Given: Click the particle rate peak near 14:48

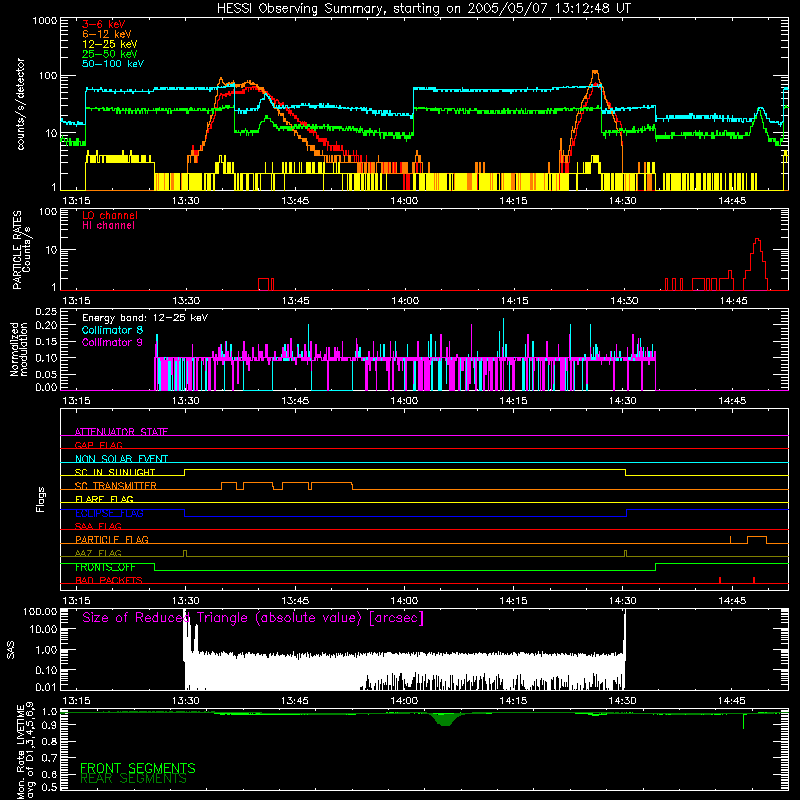Looking at the screenshot, I should (x=758, y=263).
